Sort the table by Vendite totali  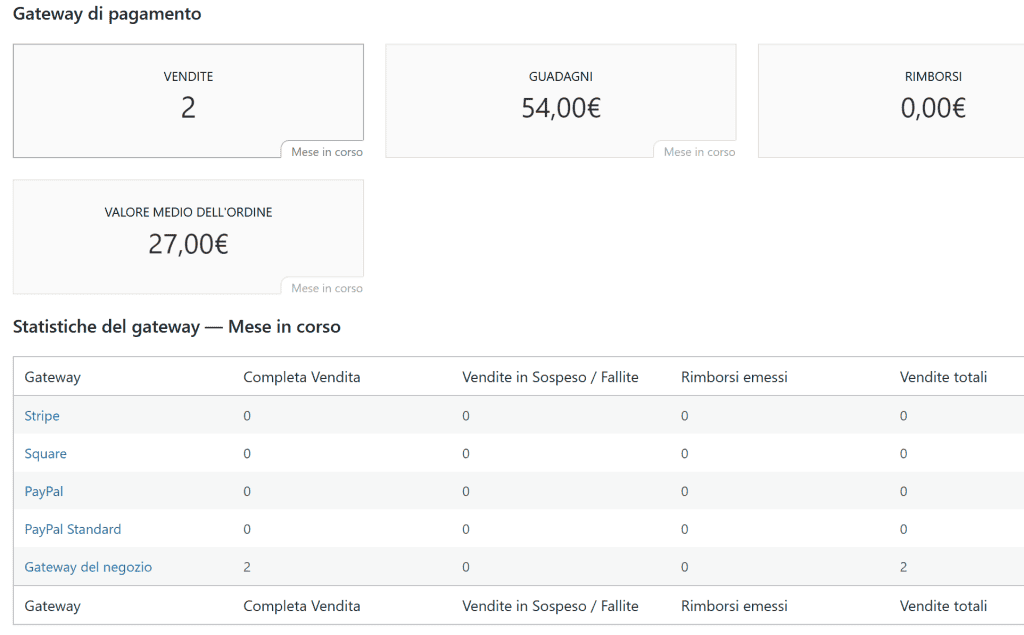[943, 377]
